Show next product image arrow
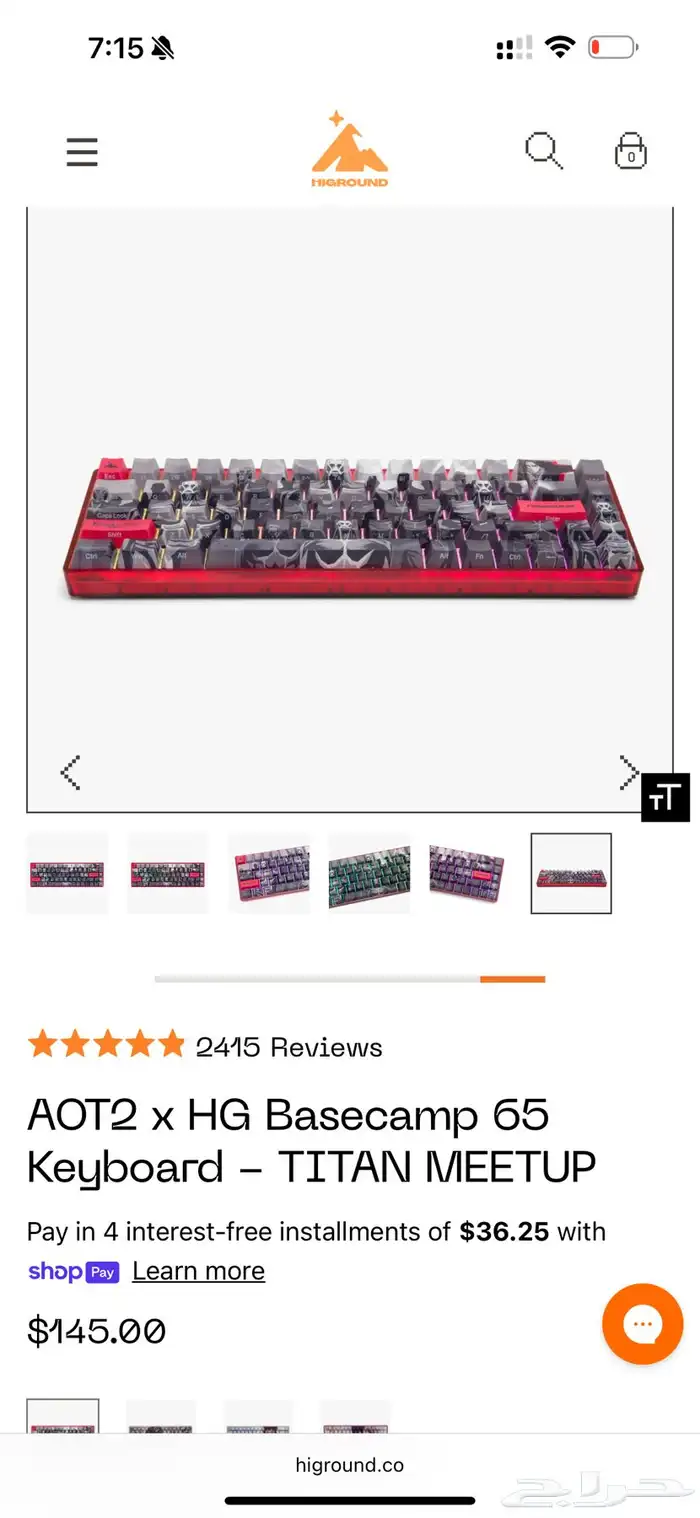700x1518 pixels. point(629,772)
